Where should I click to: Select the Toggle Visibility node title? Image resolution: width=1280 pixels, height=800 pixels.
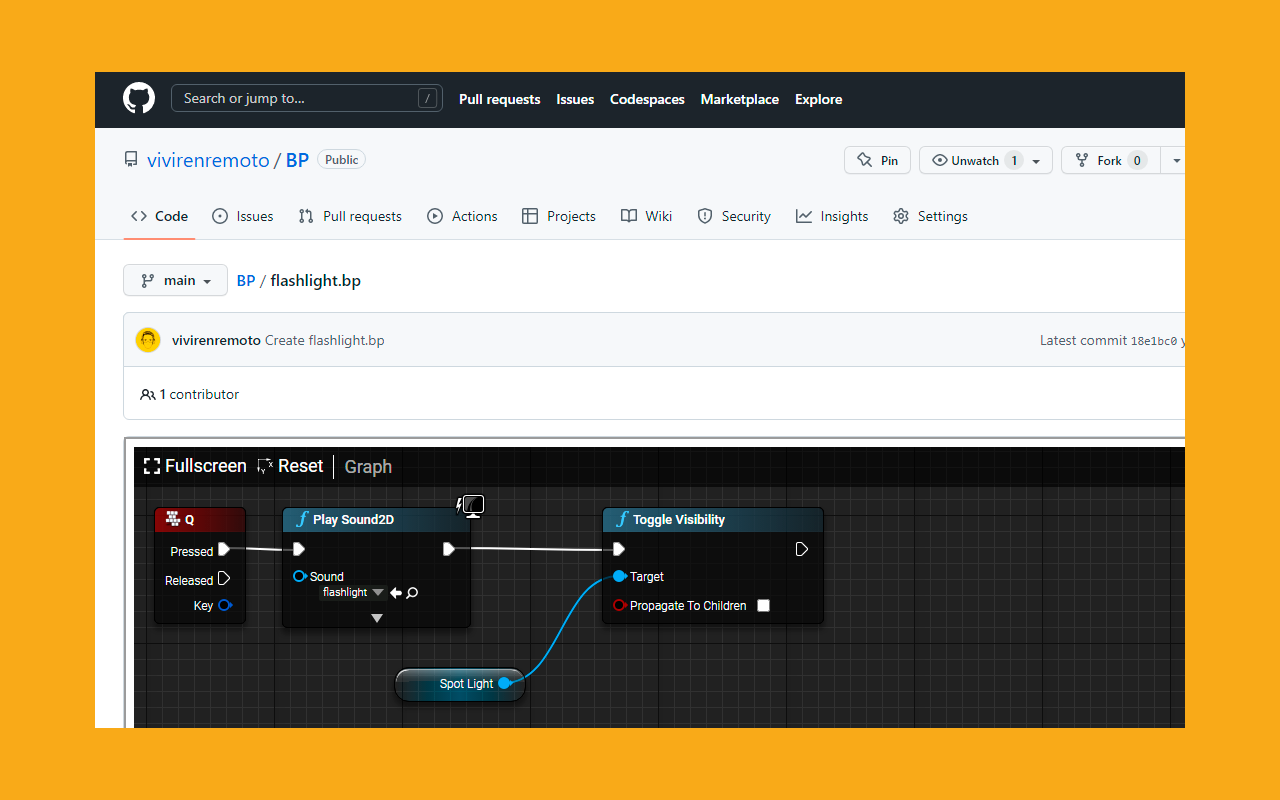point(678,520)
